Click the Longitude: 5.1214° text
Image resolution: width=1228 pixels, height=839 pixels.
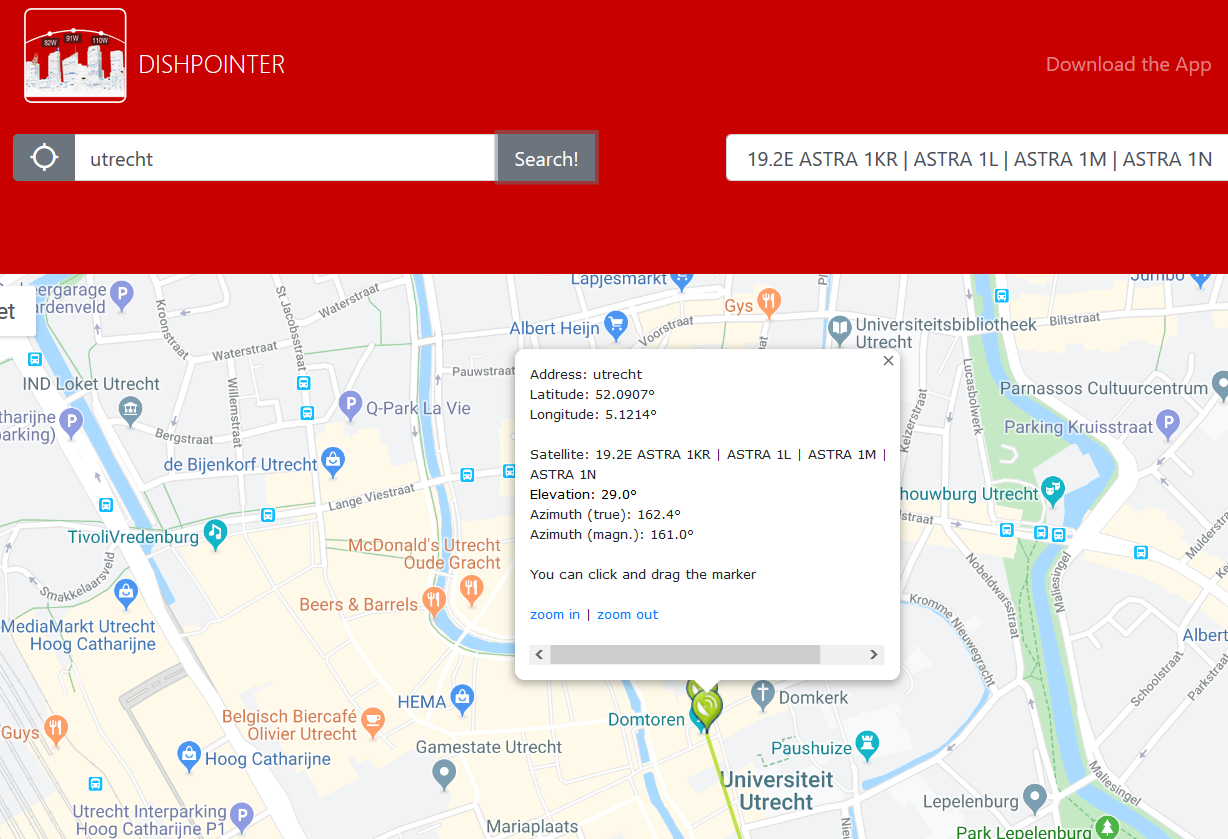(x=593, y=414)
